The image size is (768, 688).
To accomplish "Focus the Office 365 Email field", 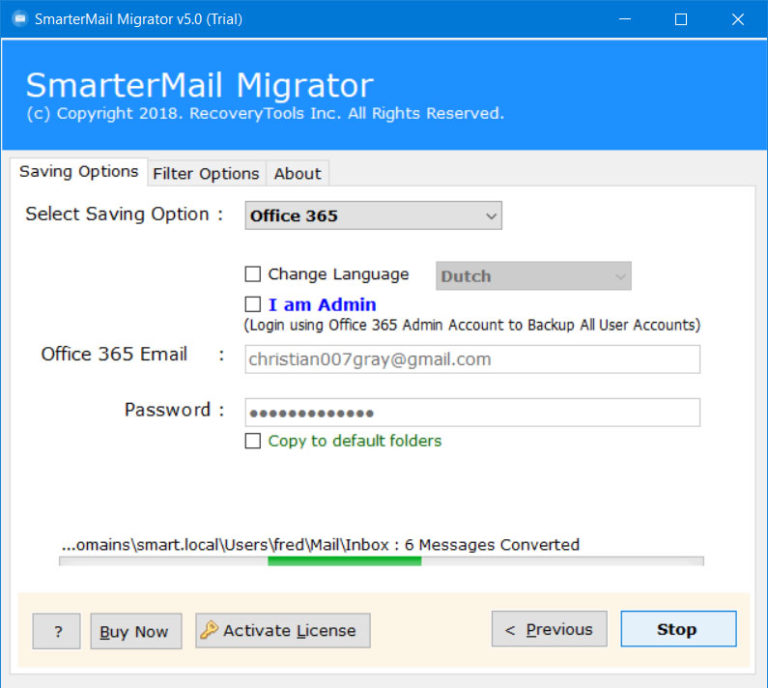I will coord(472,359).
